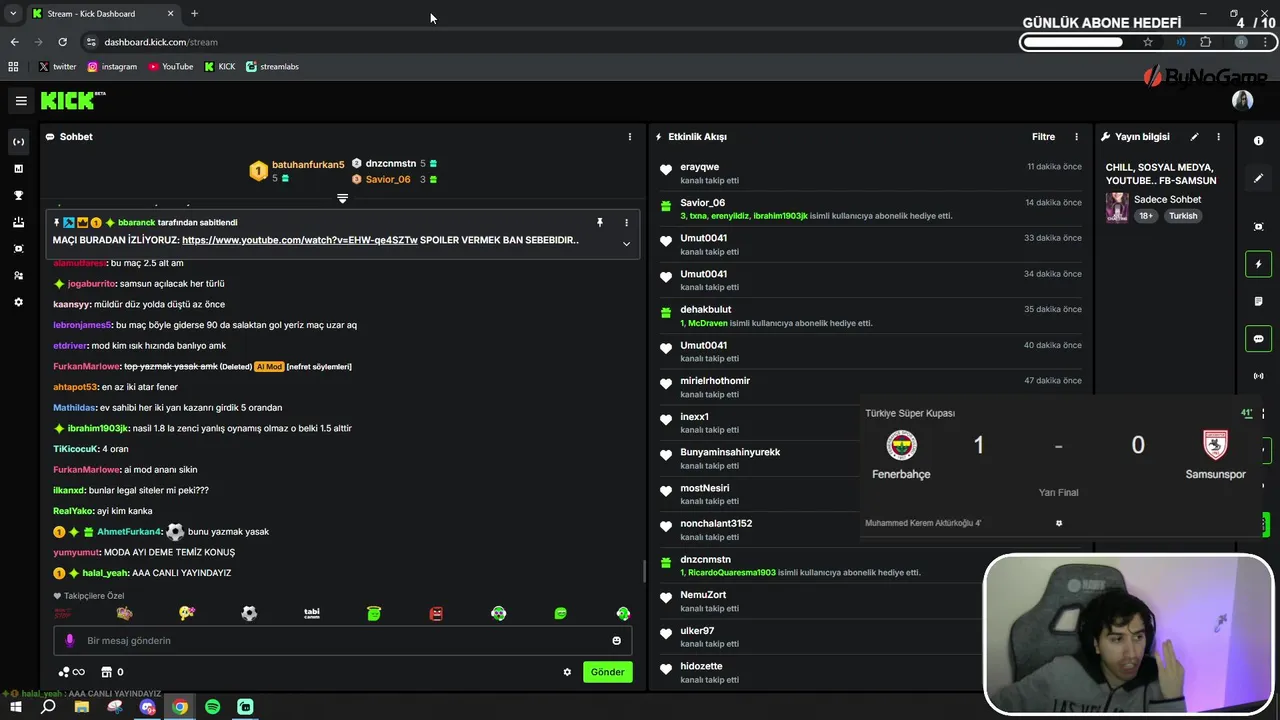Open a new browser tab
The height and width of the screenshot is (720, 1280).
coord(194,14)
